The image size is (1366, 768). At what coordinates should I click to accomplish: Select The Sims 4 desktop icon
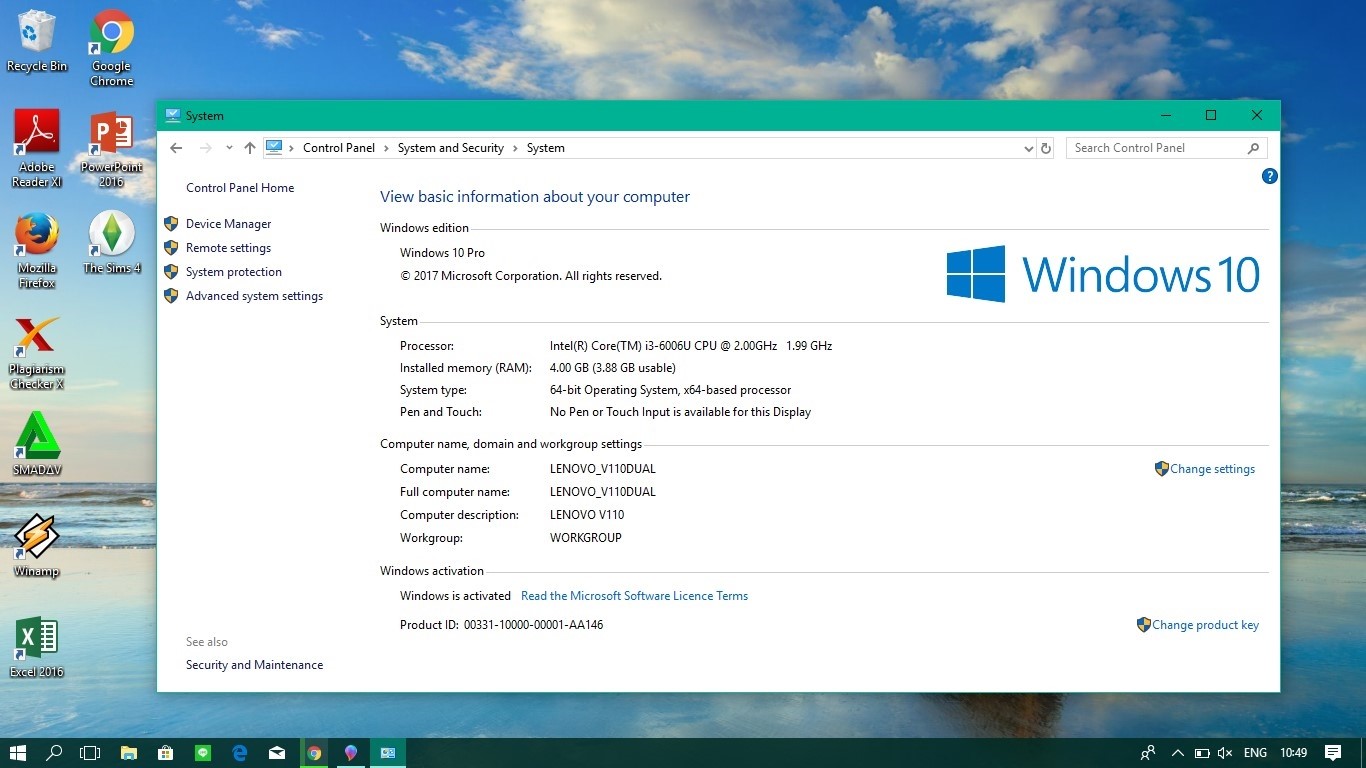point(112,243)
